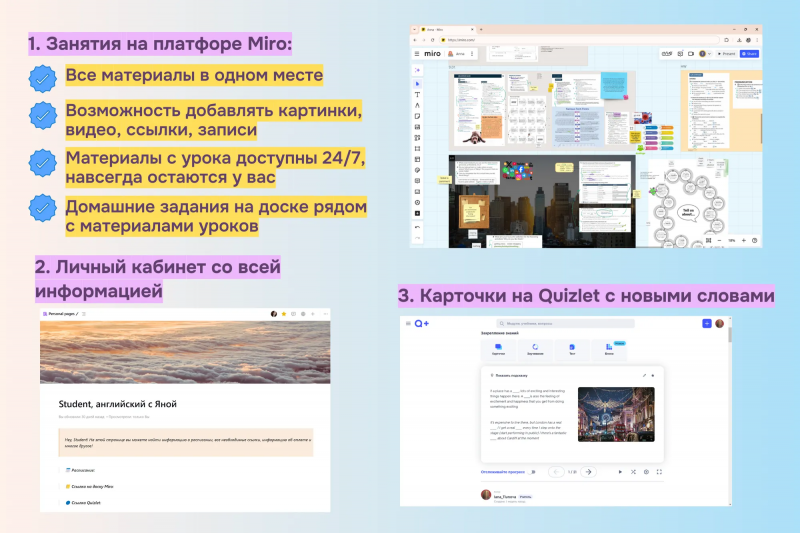This screenshot has height=533, width=800.
Task: Edit the Quizlet card with pencil icon
Action: [644, 375]
